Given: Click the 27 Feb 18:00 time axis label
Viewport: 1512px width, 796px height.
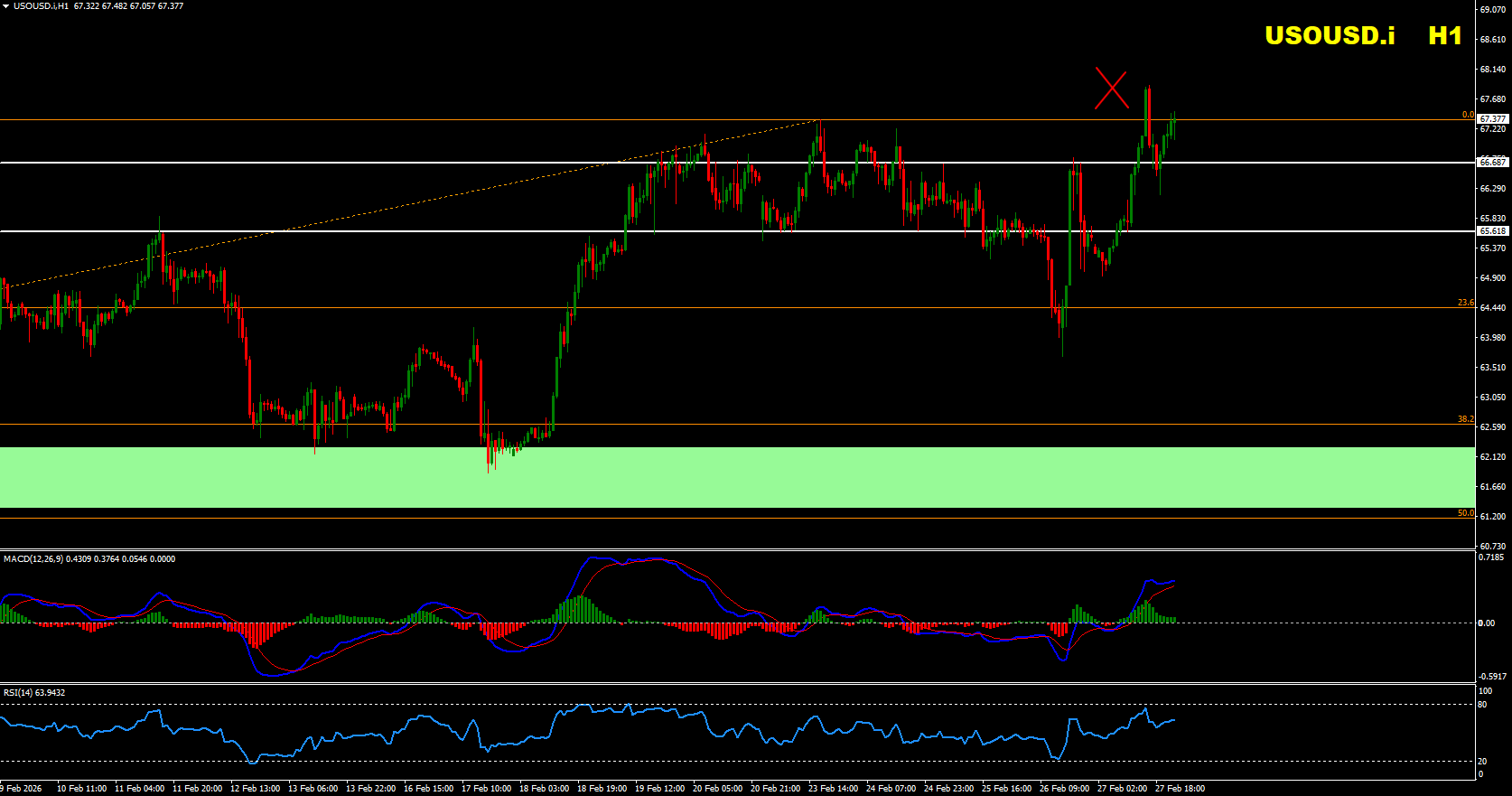Looking at the screenshot, I should (x=1180, y=789).
